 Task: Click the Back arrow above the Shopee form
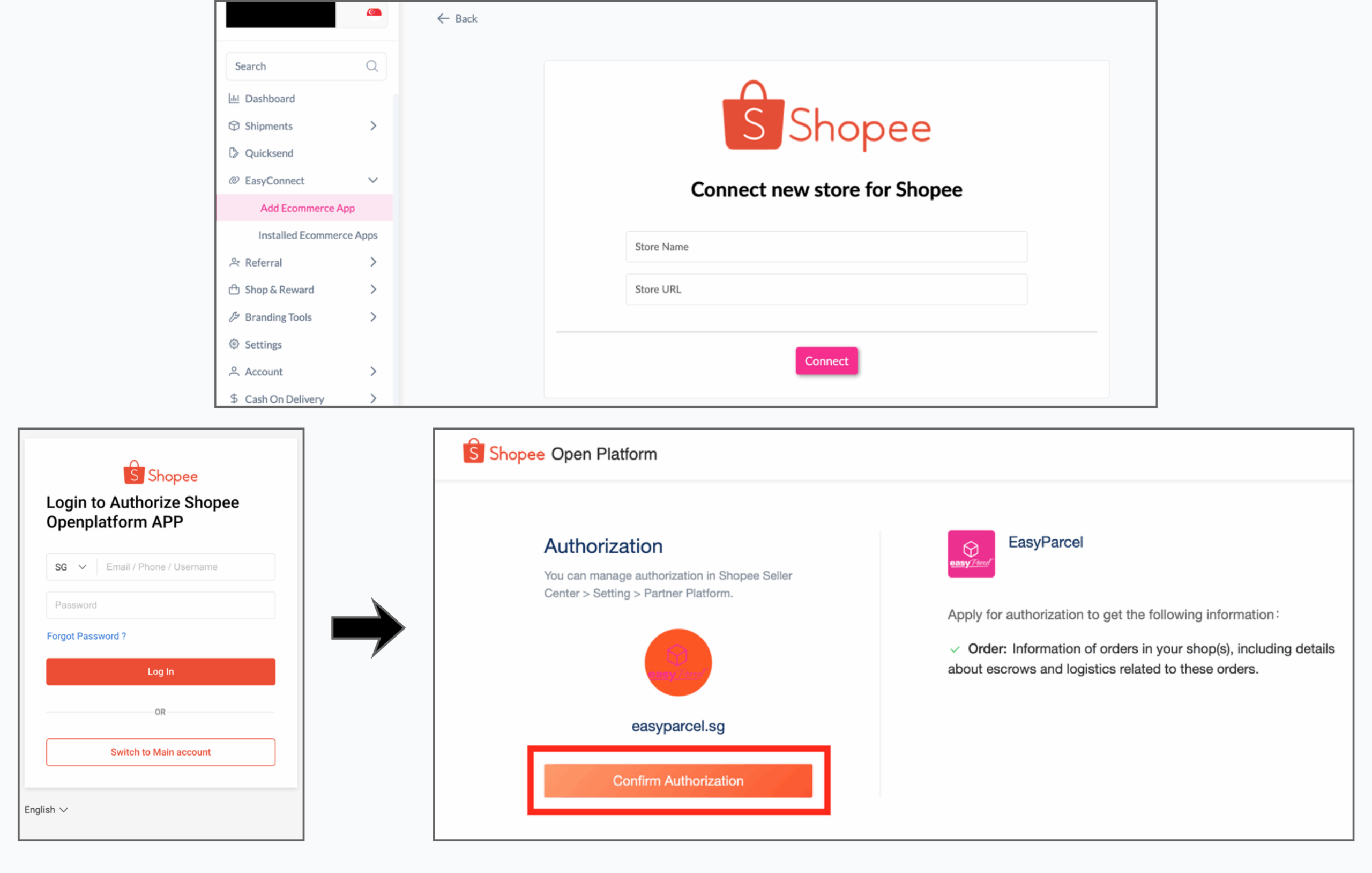click(443, 18)
